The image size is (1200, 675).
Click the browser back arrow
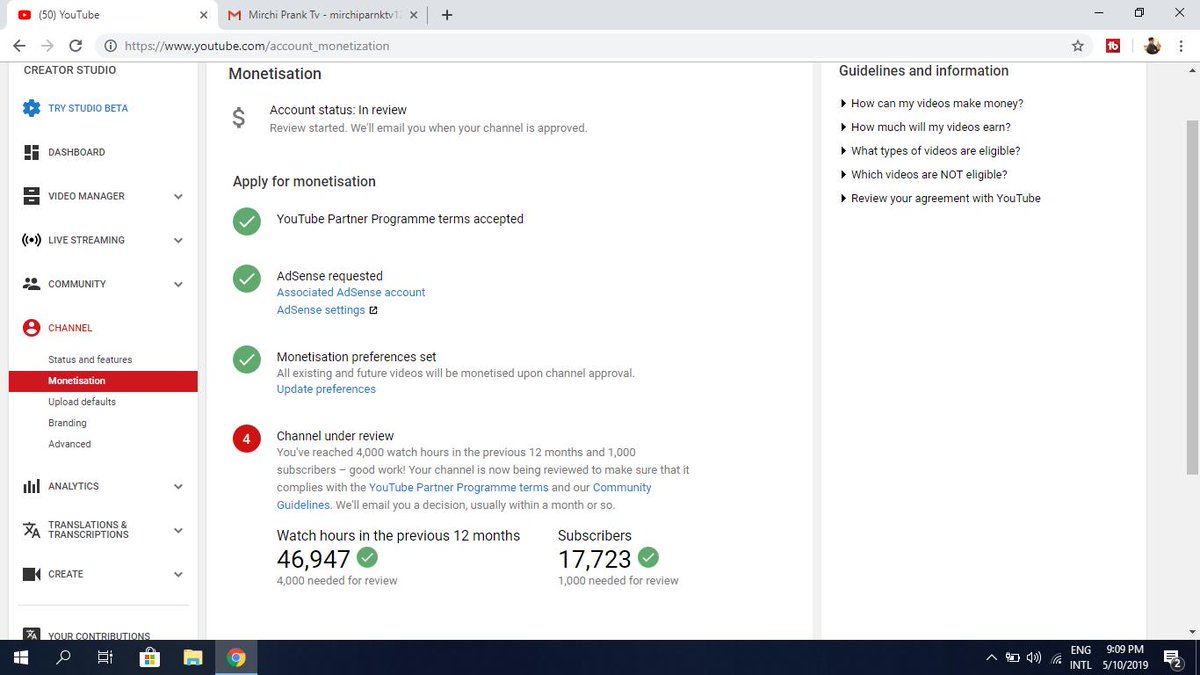(x=20, y=46)
